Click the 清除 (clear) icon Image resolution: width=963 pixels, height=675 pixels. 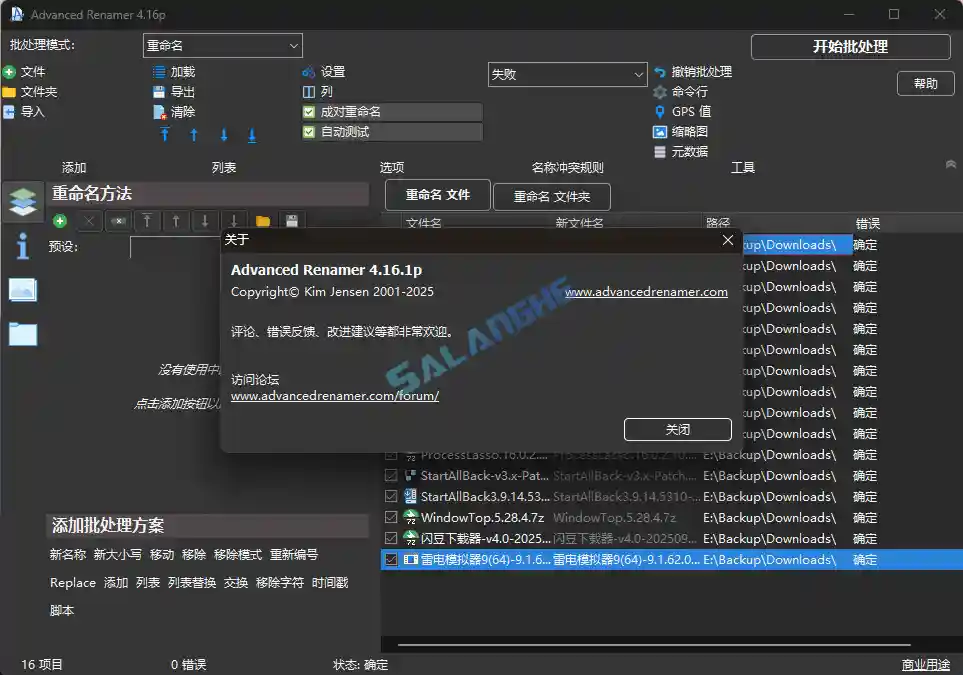click(161, 111)
